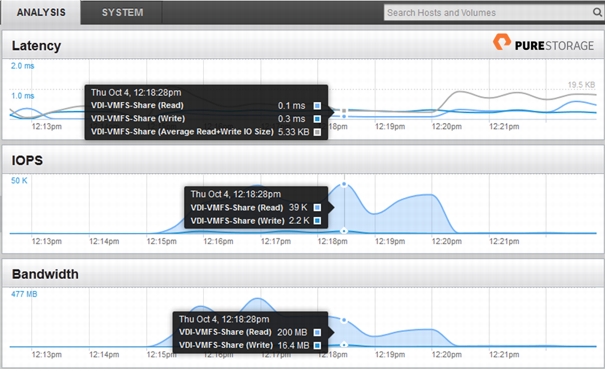Toggle the Average IO Size series swatch
Screen dimensions: 607x371
coord(317,132)
